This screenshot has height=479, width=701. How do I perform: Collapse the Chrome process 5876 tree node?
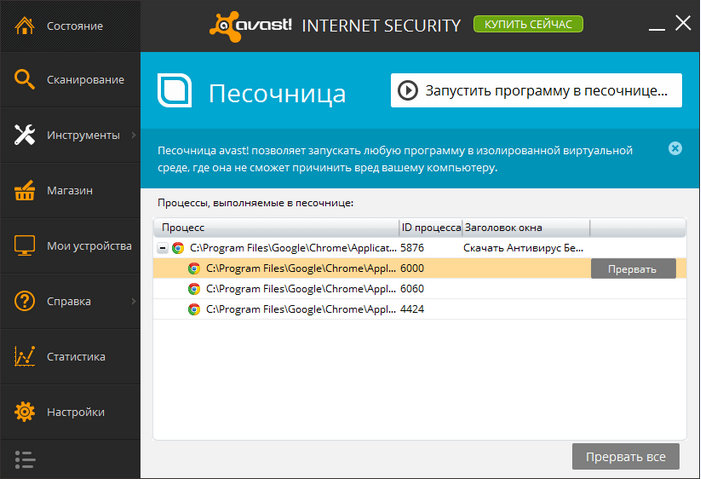tap(163, 248)
